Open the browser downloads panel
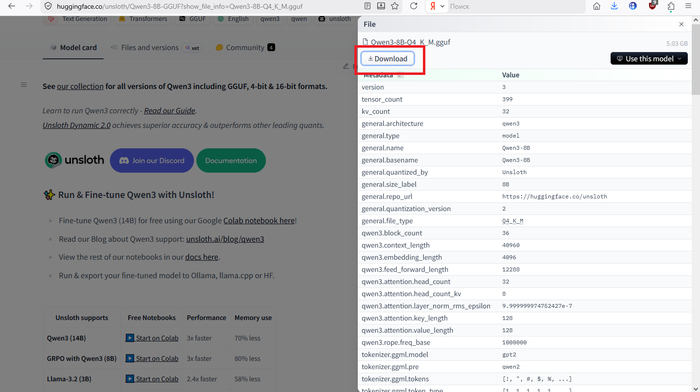This screenshot has height=392, width=700. 614,6
